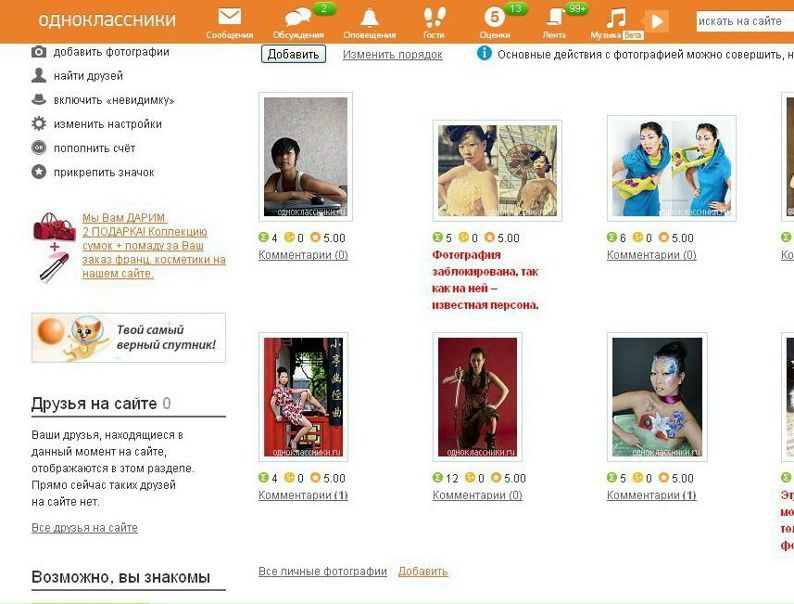Open thumbnail of woman in red dress with sword

[477, 397]
